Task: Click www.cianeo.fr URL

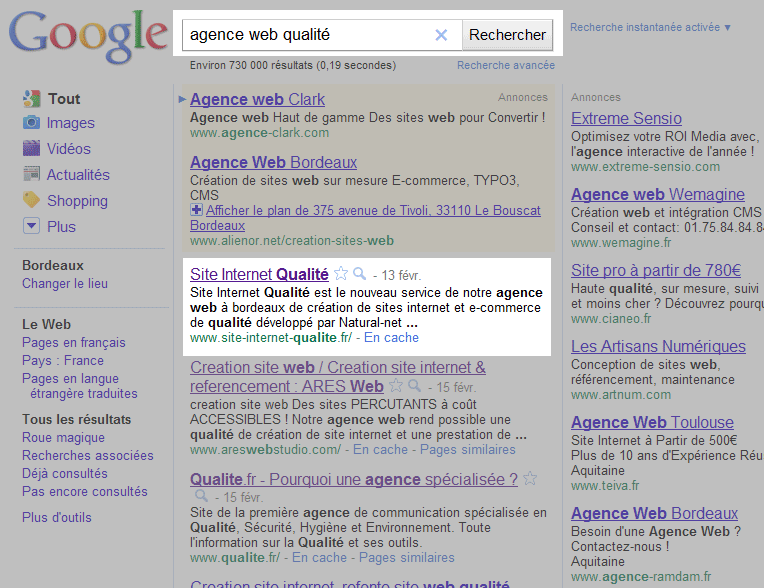Action: pos(611,319)
